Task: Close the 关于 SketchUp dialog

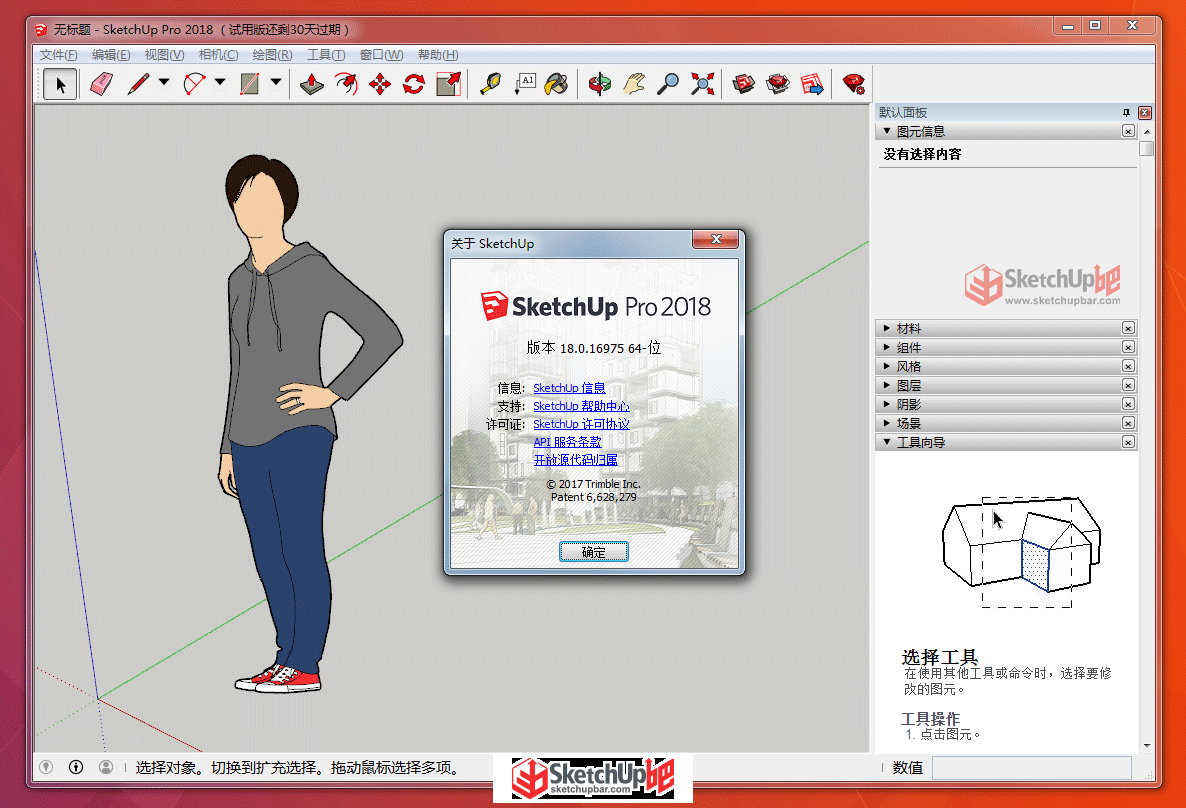Action: pos(716,239)
